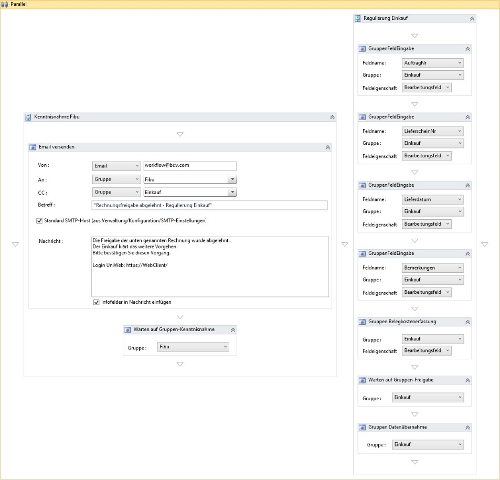500x480 pixels.
Task: Collapse the GruppenFeldEingabe block for LieferscheinNr
Action: (x=467, y=117)
